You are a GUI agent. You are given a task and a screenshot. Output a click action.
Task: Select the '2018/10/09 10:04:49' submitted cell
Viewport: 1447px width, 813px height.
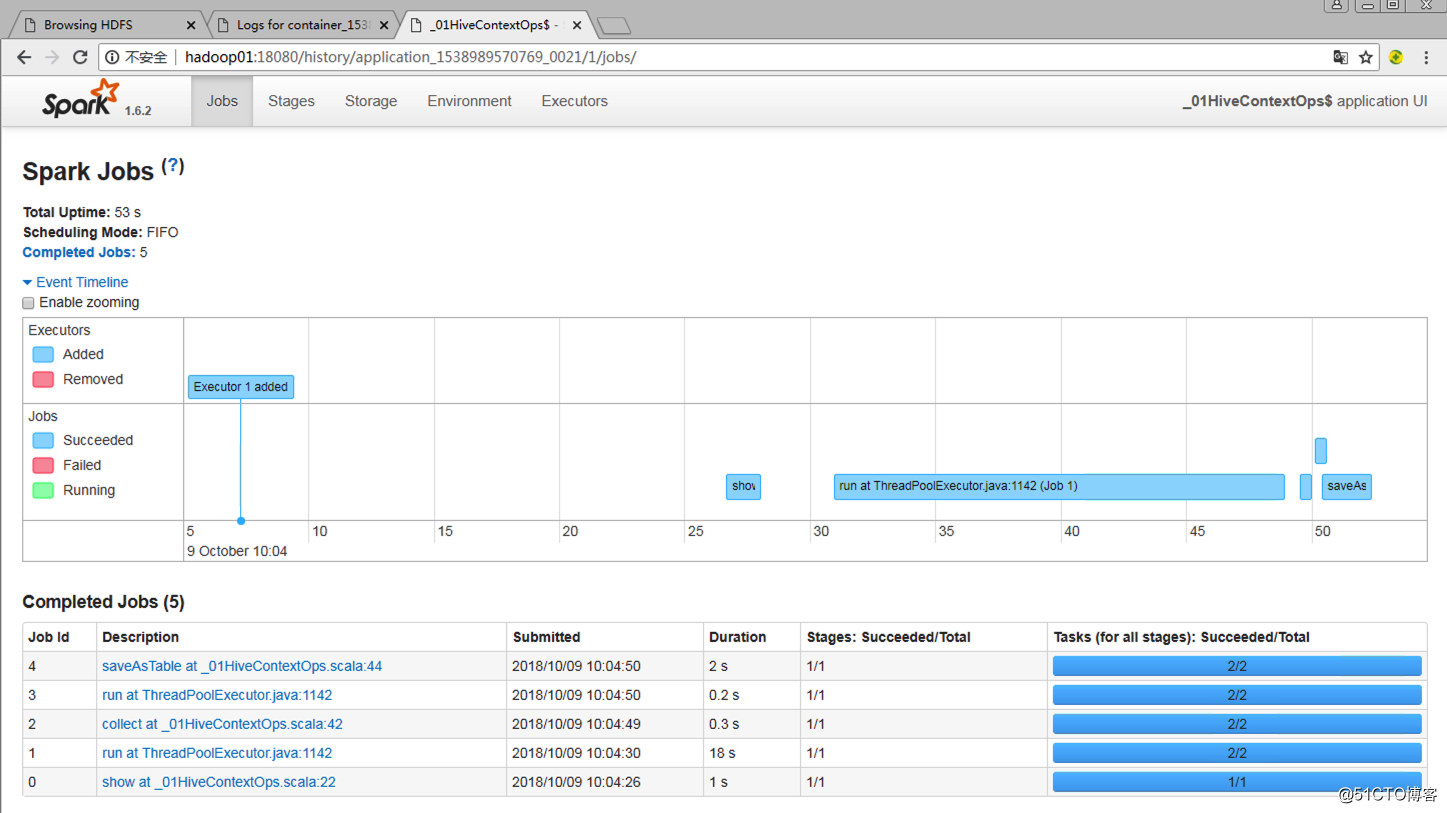pos(605,724)
